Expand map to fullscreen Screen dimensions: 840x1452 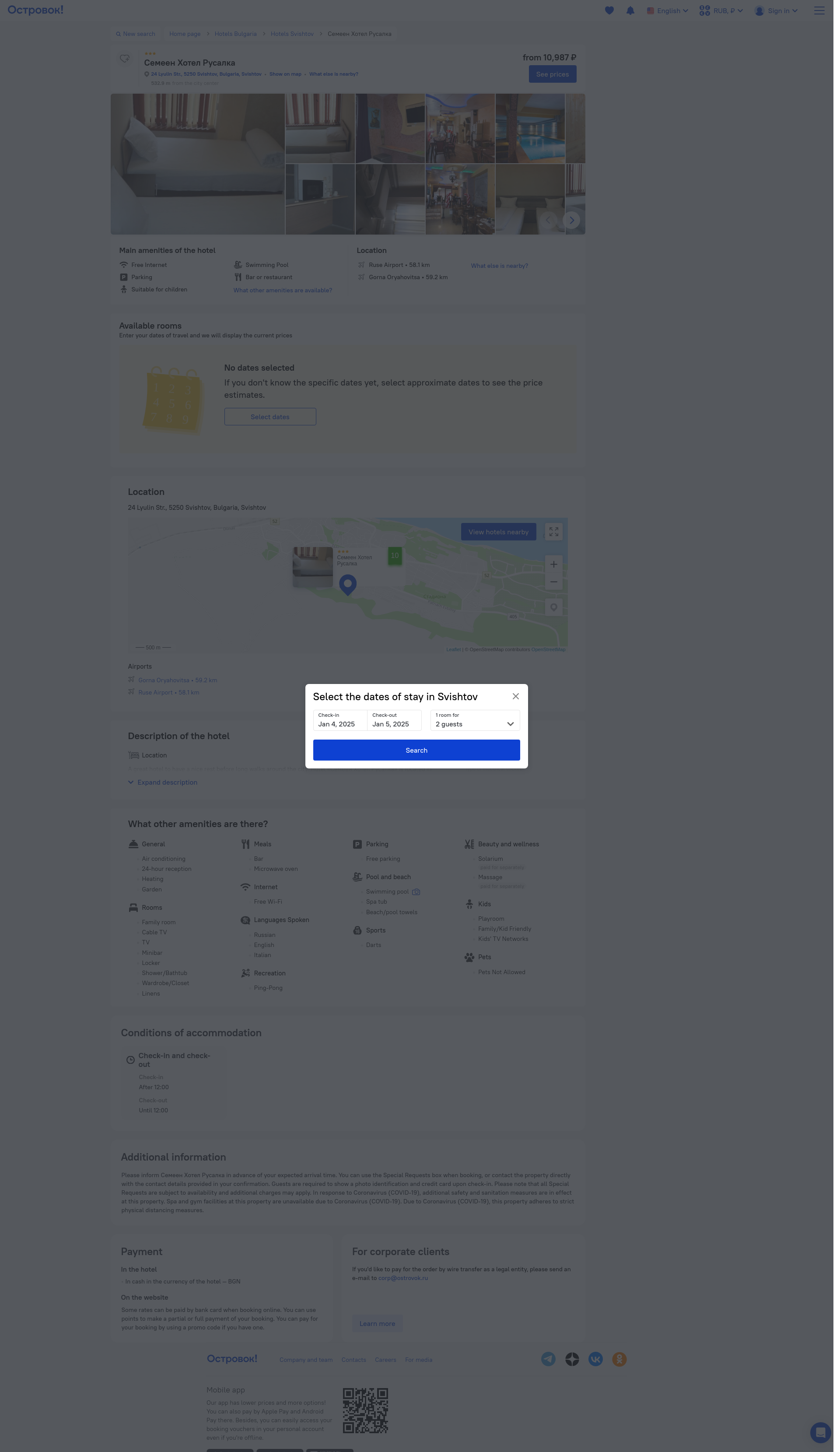(553, 531)
